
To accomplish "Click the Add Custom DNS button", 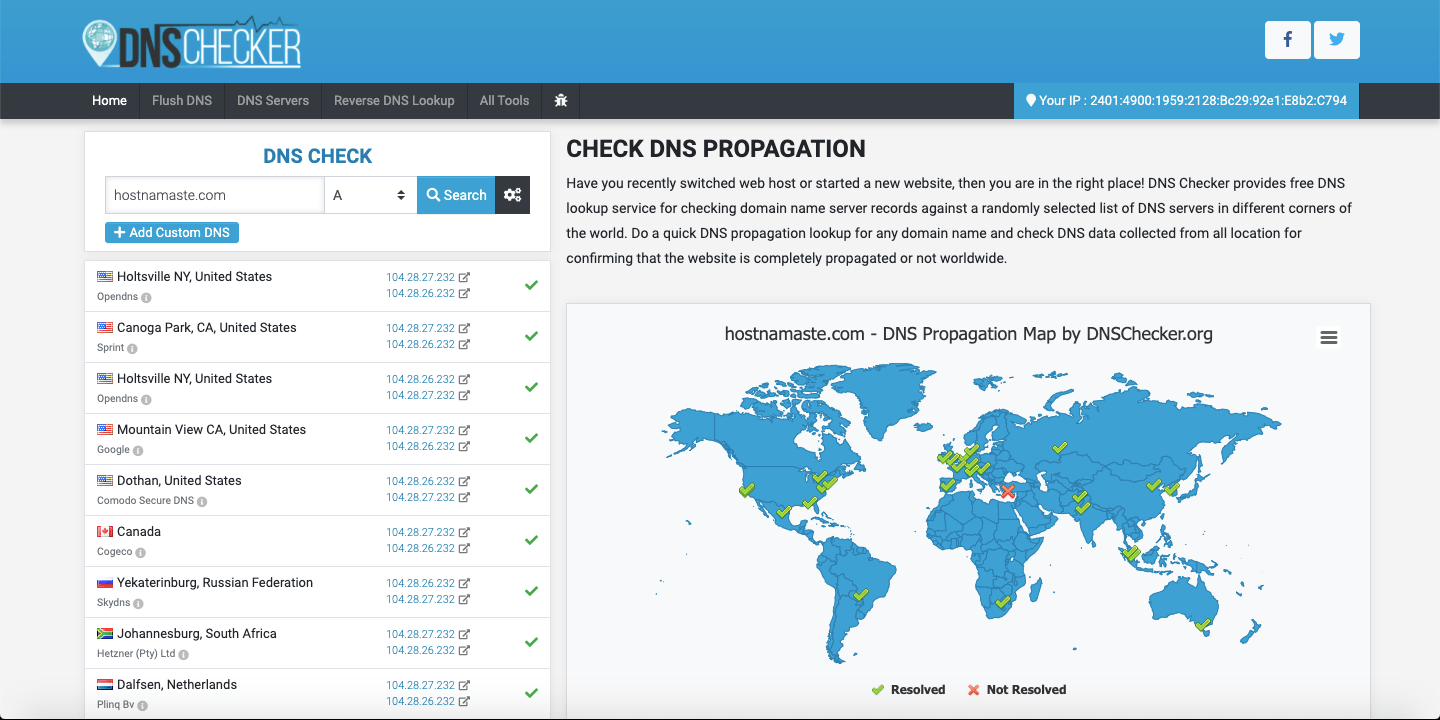I will (171, 232).
